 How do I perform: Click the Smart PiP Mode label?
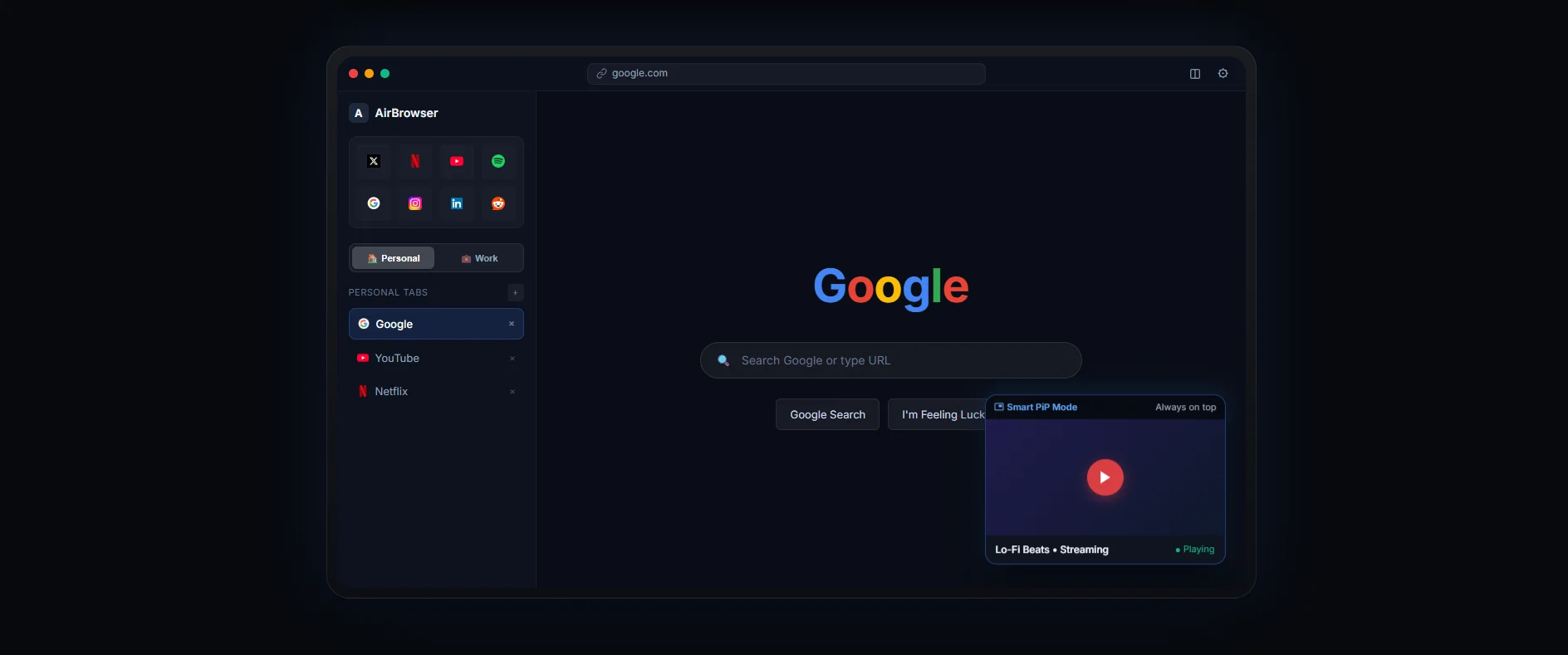1041,407
